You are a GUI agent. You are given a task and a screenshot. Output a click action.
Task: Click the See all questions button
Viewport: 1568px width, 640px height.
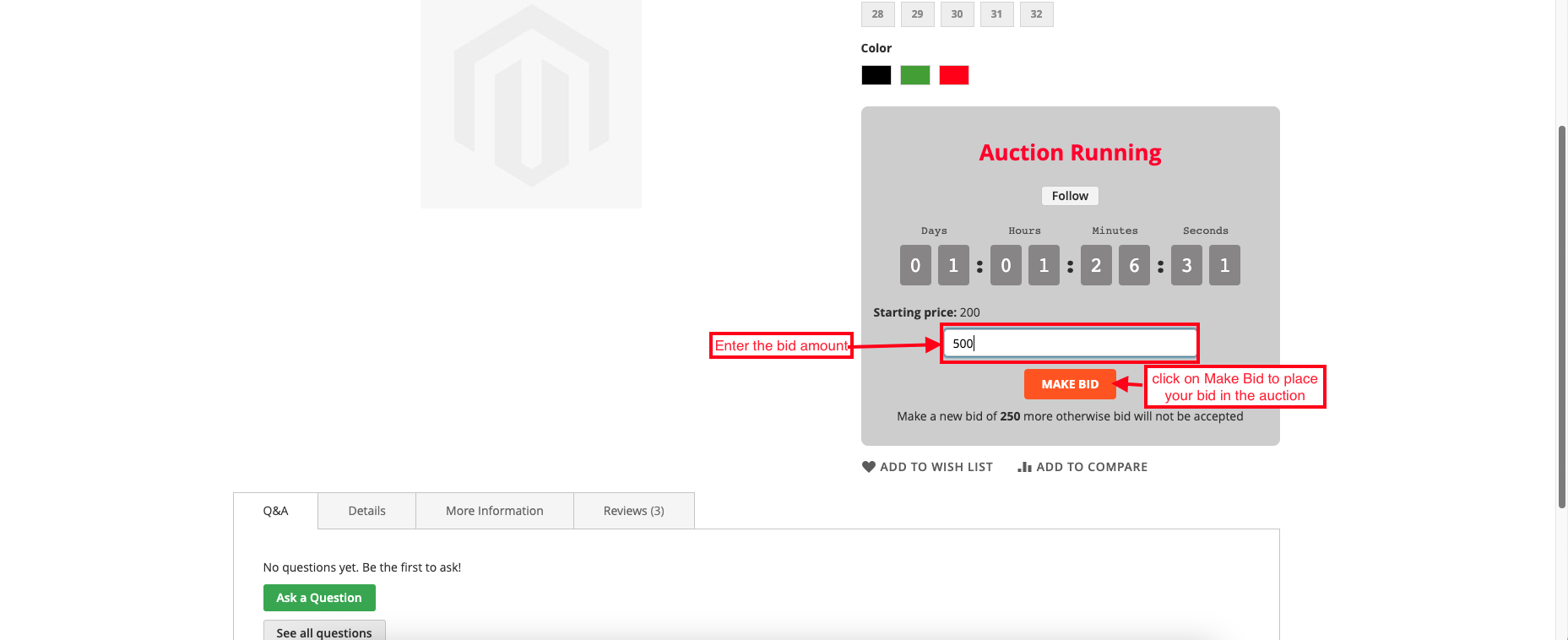[324, 632]
